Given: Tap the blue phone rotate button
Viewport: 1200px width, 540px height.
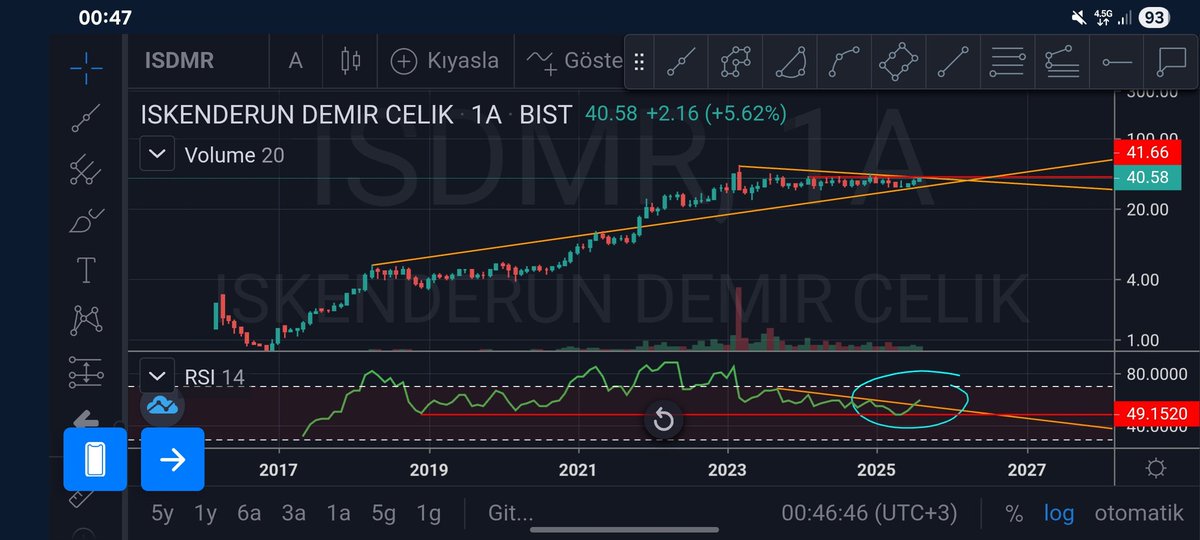Looking at the screenshot, I should [x=95, y=459].
